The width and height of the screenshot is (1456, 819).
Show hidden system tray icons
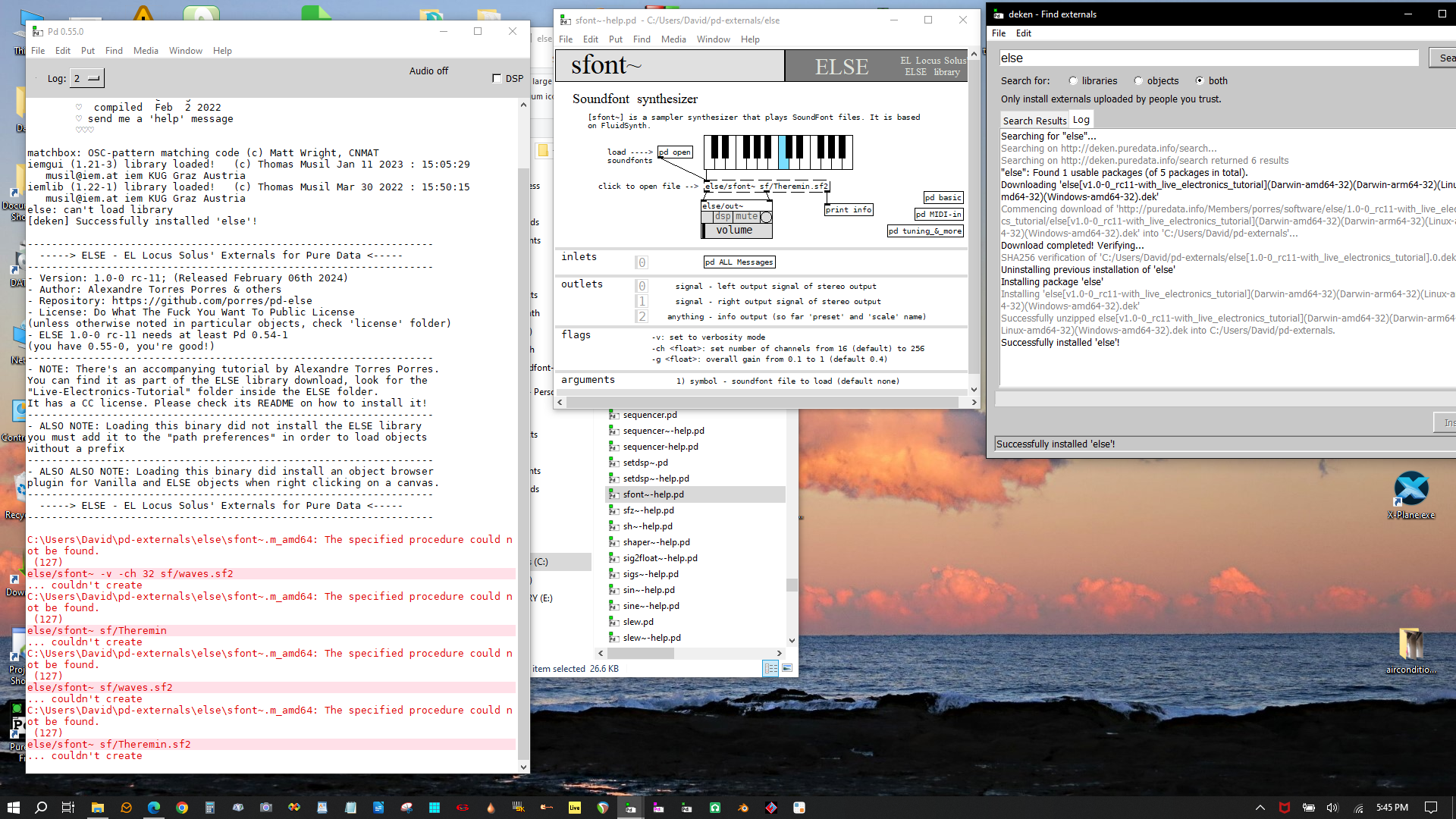1260,808
